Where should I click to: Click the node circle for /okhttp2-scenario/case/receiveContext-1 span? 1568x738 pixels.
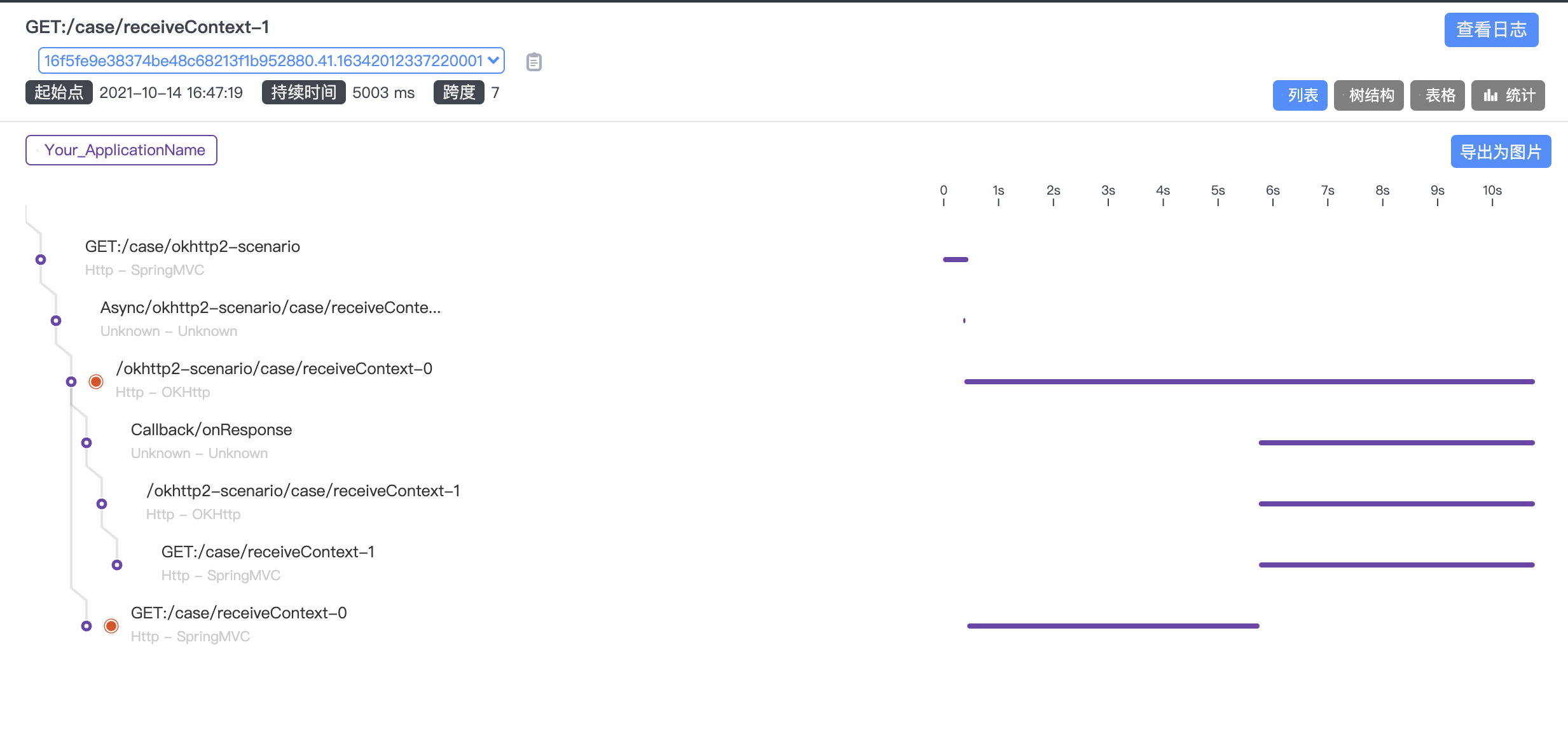102,504
